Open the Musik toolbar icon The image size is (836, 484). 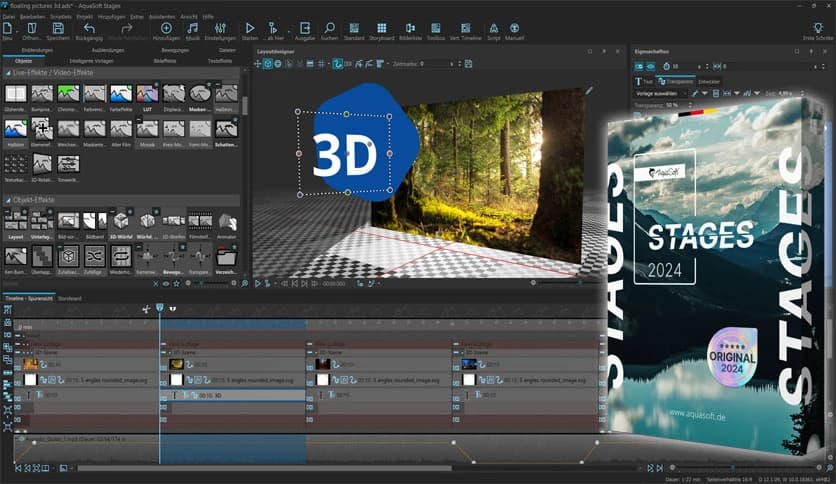point(192,28)
